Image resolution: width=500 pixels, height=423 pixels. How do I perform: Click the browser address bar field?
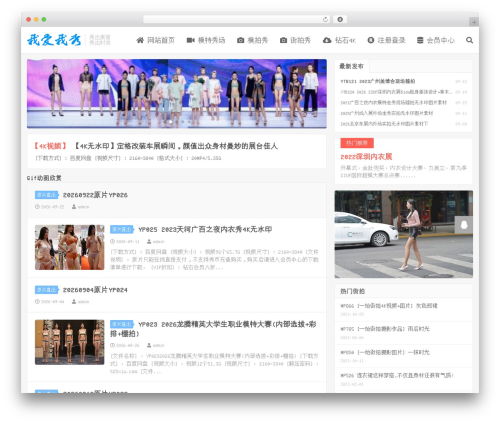pyautogui.click(x=237, y=19)
